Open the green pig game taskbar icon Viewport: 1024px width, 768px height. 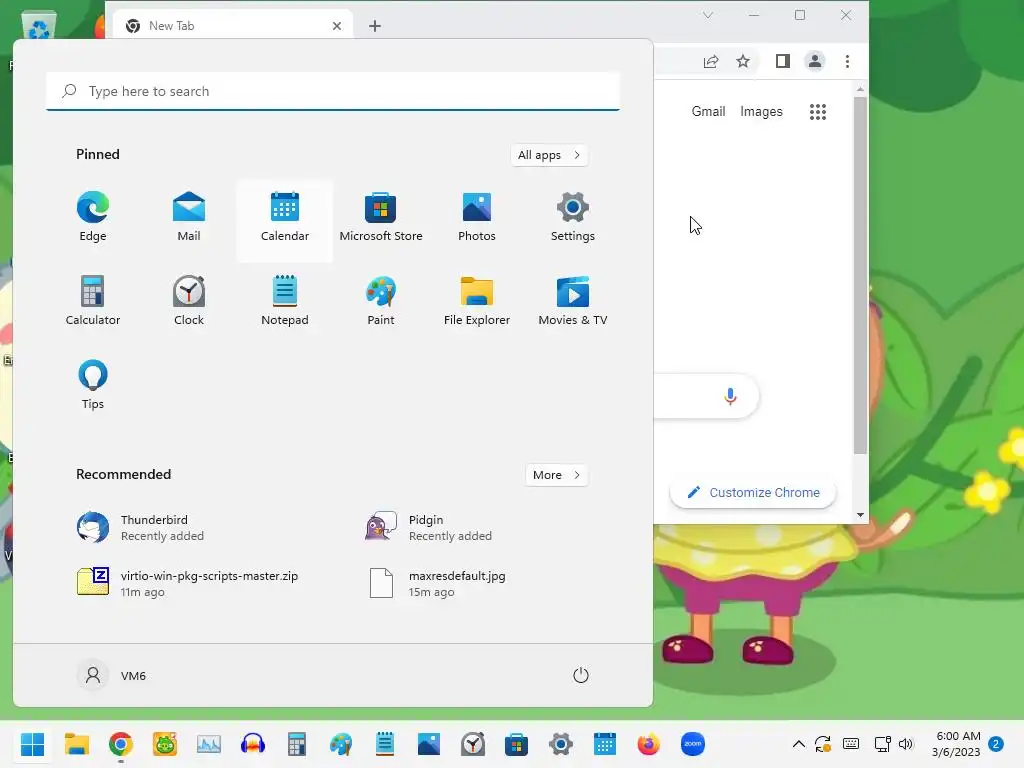(165, 744)
